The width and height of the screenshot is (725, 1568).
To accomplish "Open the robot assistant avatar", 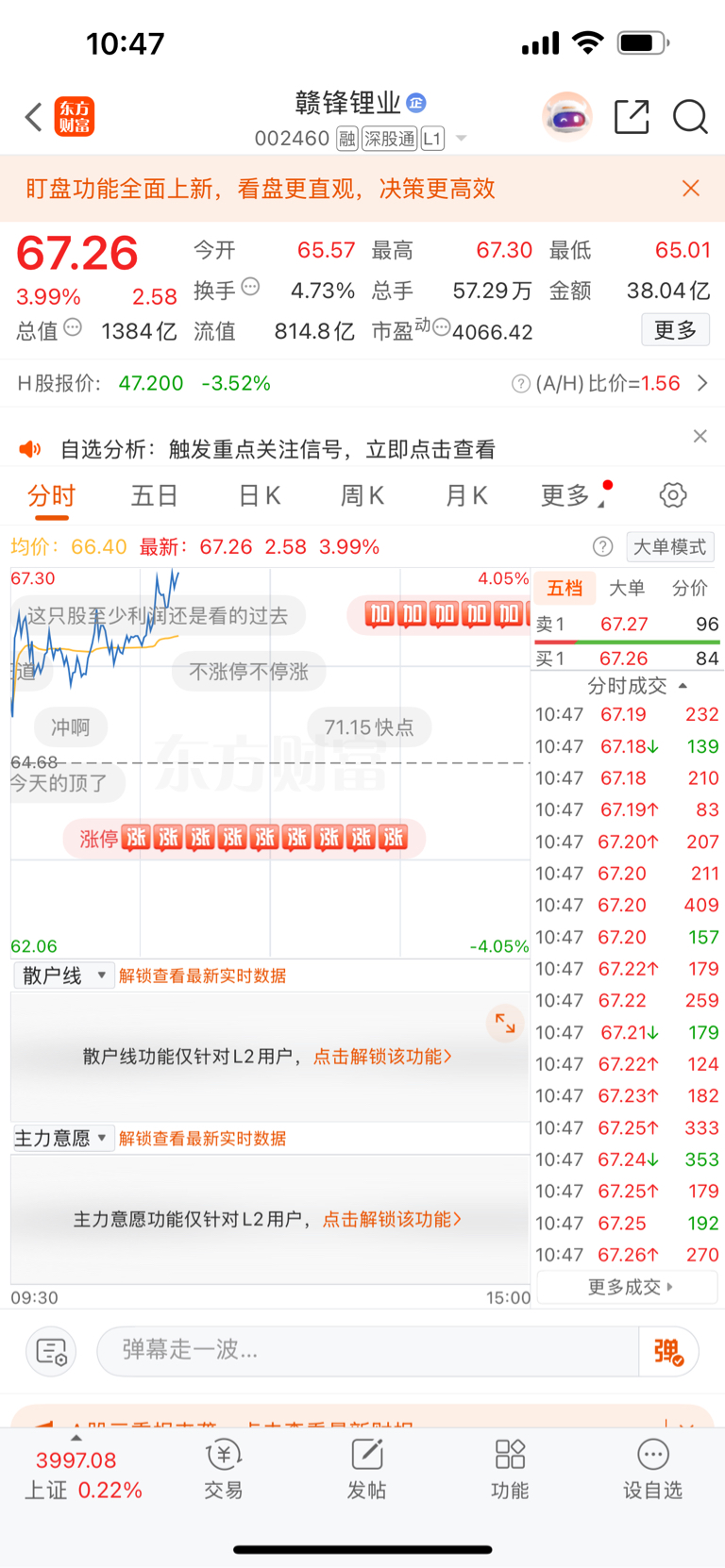I will click(x=566, y=117).
